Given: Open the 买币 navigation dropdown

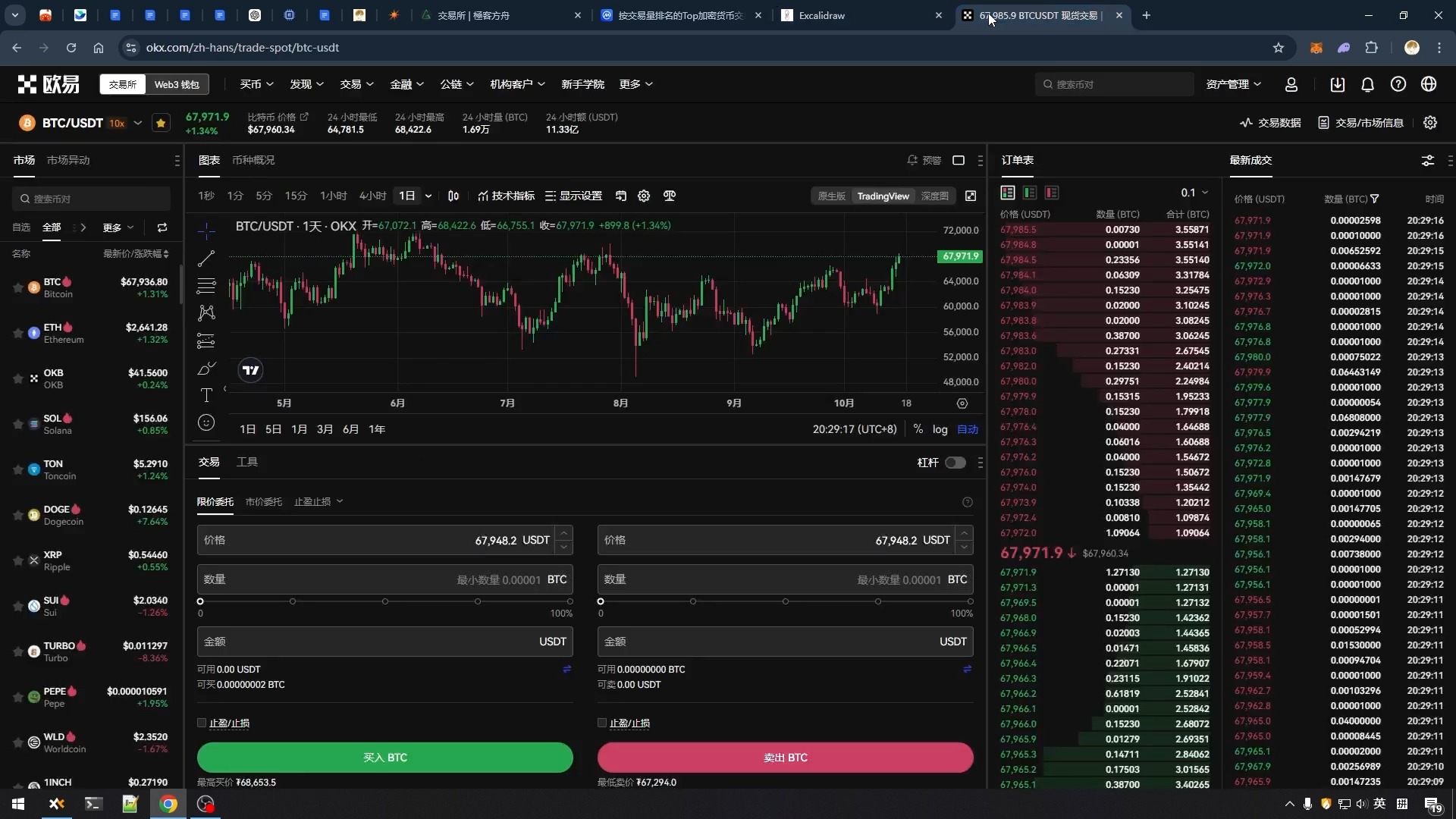Looking at the screenshot, I should (x=256, y=84).
